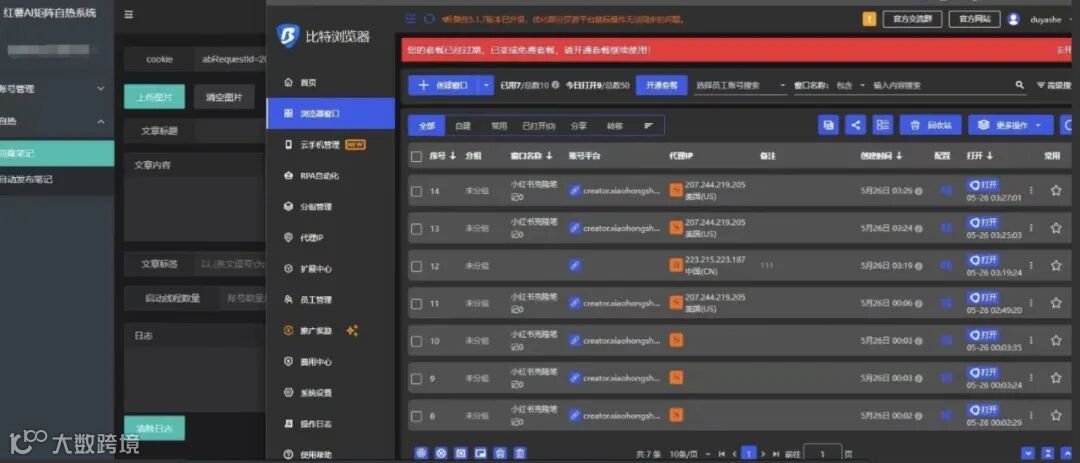1080x463 pixels.
Task: Expand the dropdown arrow beside 创建窗口
Action: coord(487,85)
